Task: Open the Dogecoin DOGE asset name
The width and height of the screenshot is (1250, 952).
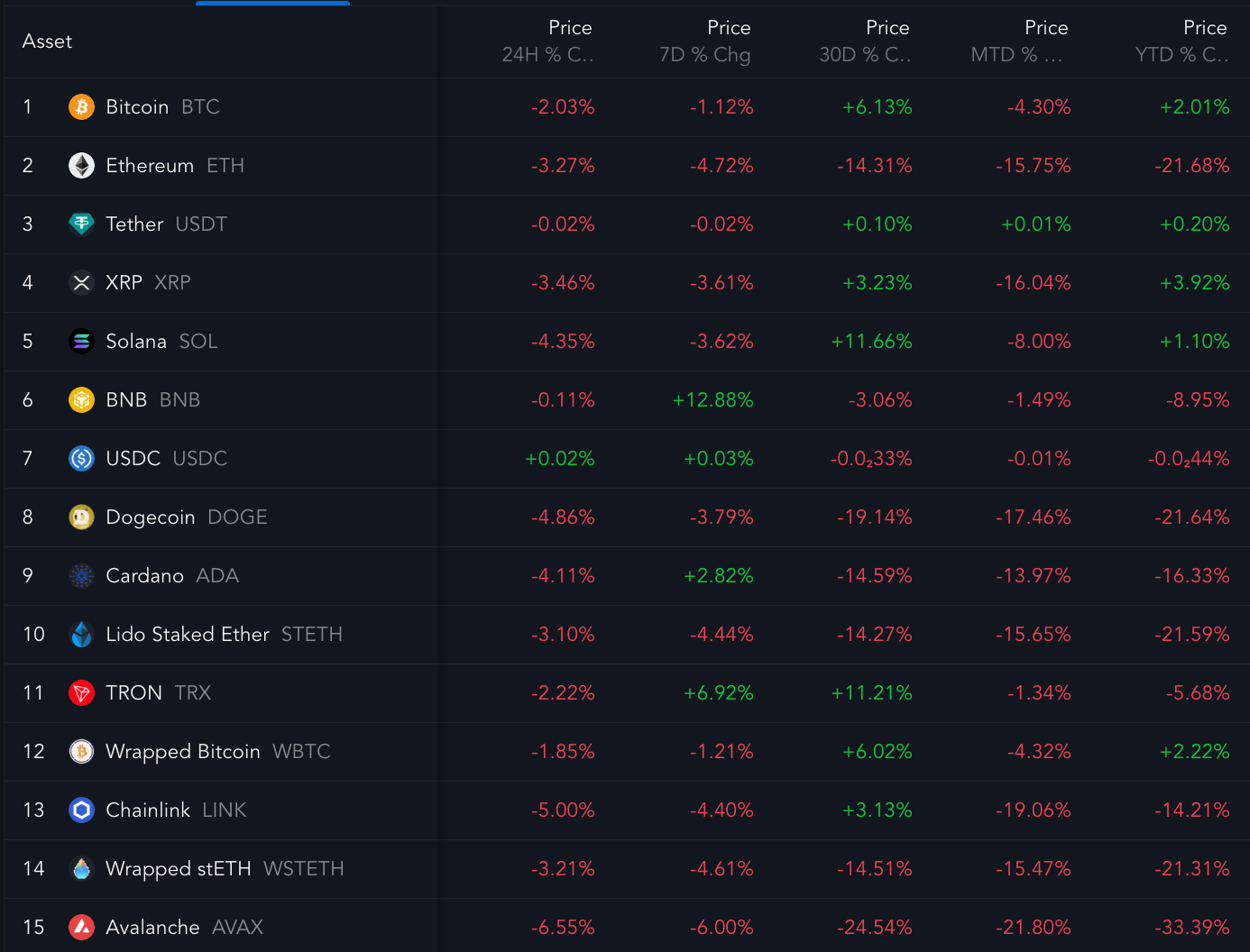Action: pyautogui.click(x=187, y=517)
